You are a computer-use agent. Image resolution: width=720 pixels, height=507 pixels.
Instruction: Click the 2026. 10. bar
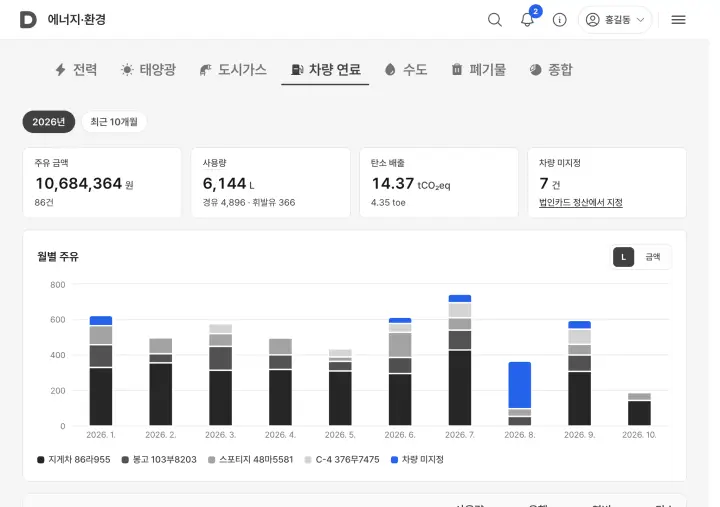[x=639, y=409]
